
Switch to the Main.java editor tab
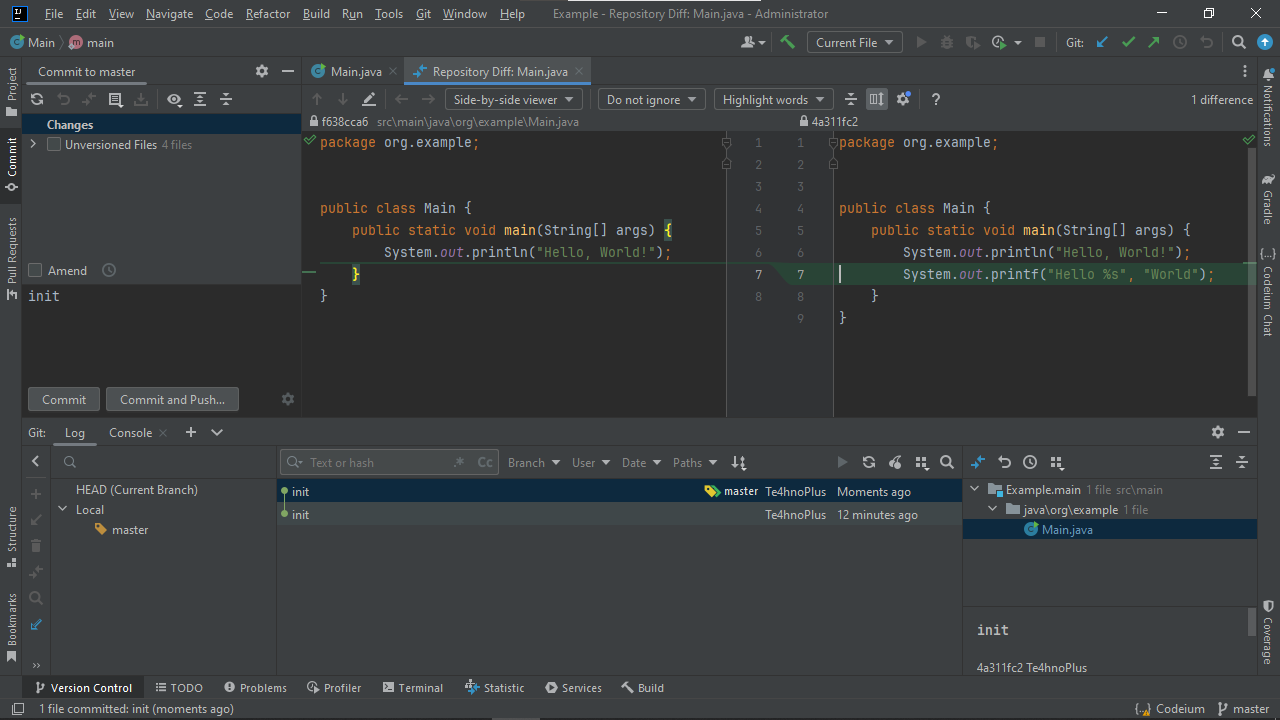[355, 72]
